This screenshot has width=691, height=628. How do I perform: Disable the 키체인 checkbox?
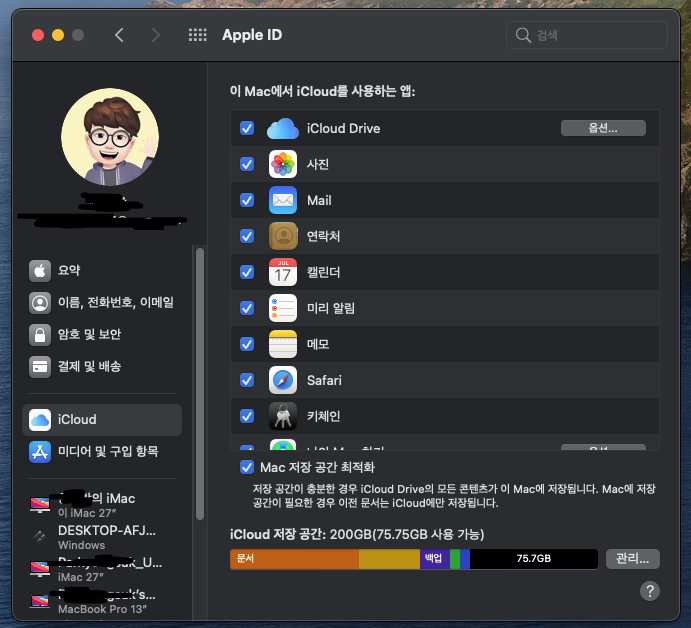click(x=247, y=416)
